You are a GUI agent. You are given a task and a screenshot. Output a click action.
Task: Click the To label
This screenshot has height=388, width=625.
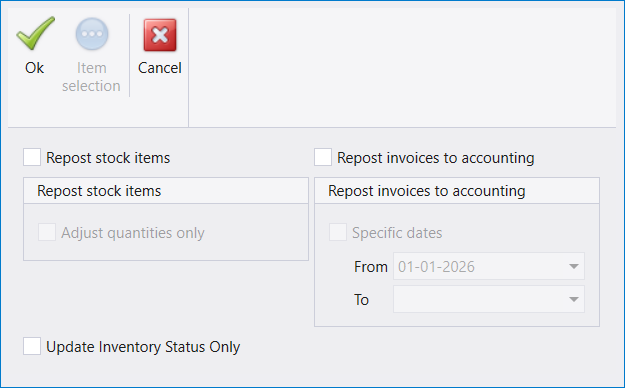pos(362,300)
